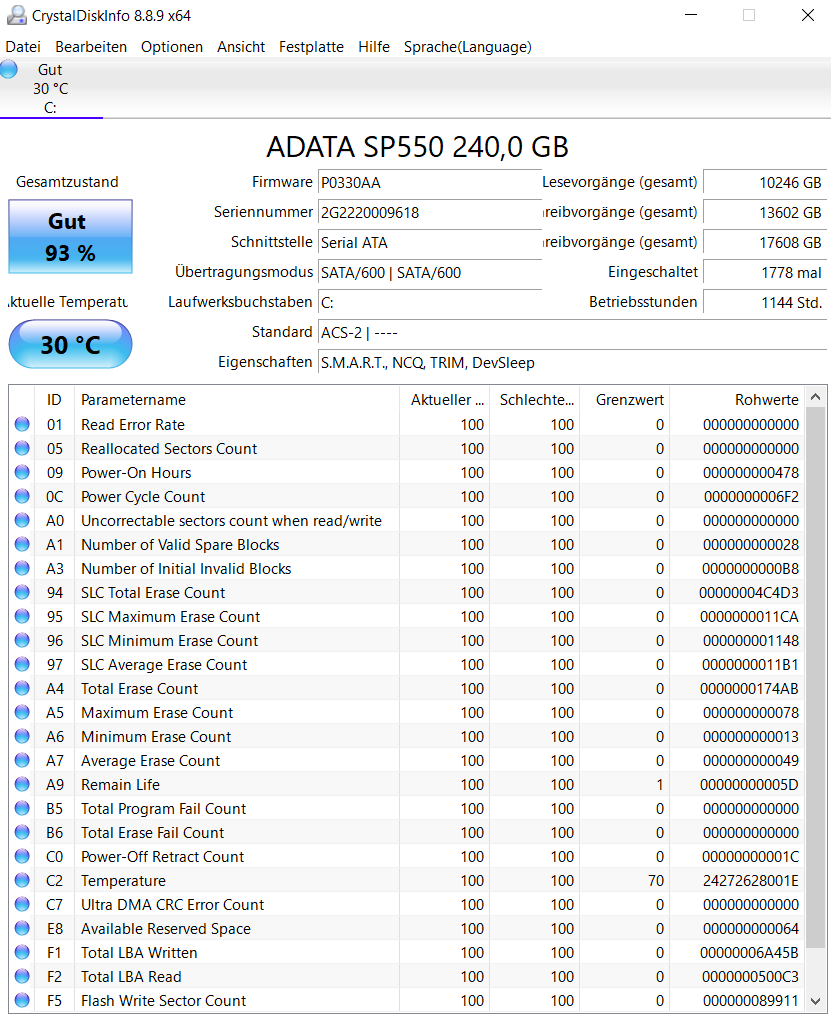Click status orb for SLC Average Erase Count
This screenshot has height=1015, width=831.
pyautogui.click(x=22, y=664)
